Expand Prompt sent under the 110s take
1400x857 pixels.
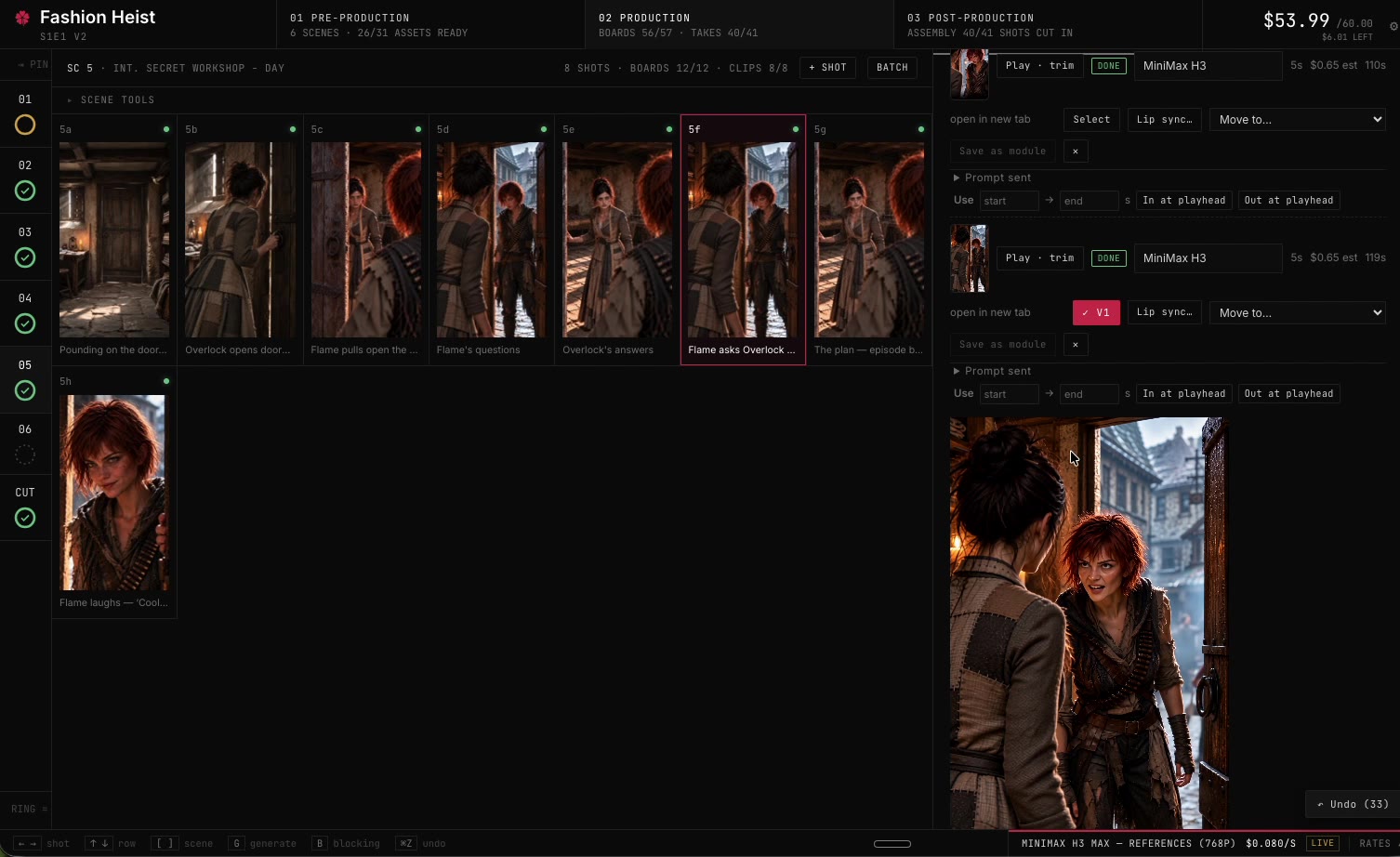click(x=992, y=178)
